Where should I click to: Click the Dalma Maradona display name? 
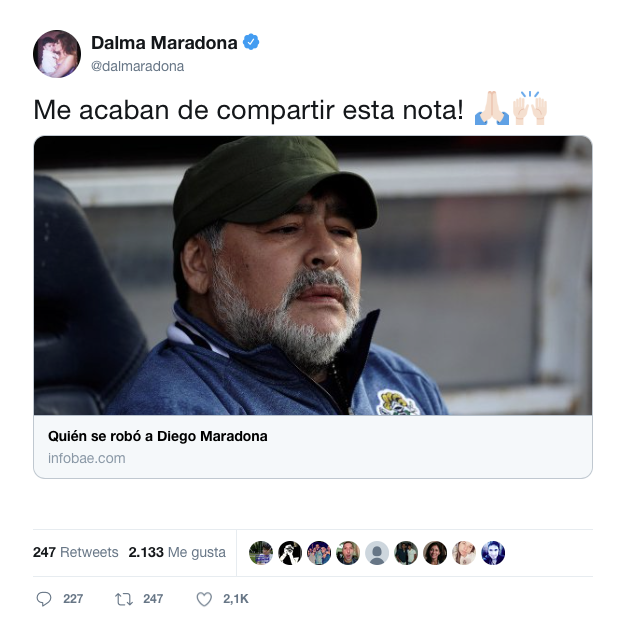pos(164,42)
